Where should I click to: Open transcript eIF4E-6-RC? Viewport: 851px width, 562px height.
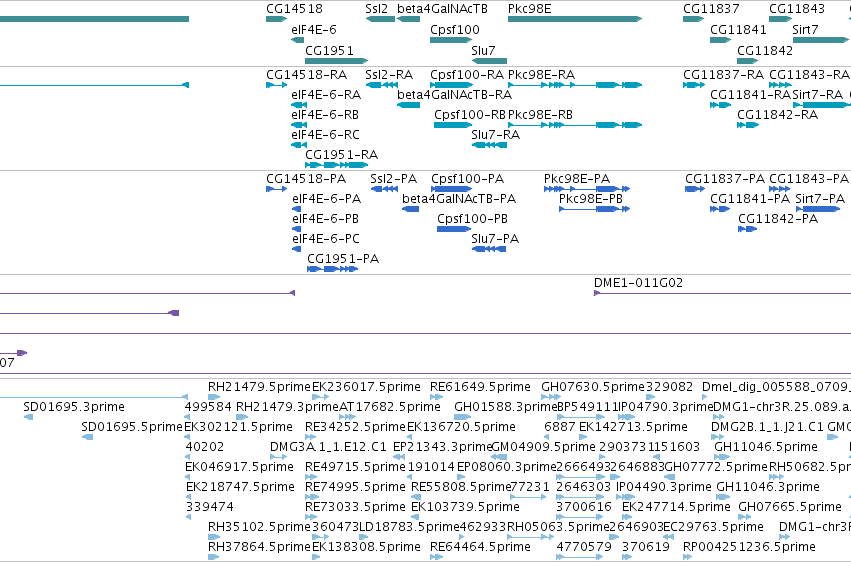(x=326, y=135)
